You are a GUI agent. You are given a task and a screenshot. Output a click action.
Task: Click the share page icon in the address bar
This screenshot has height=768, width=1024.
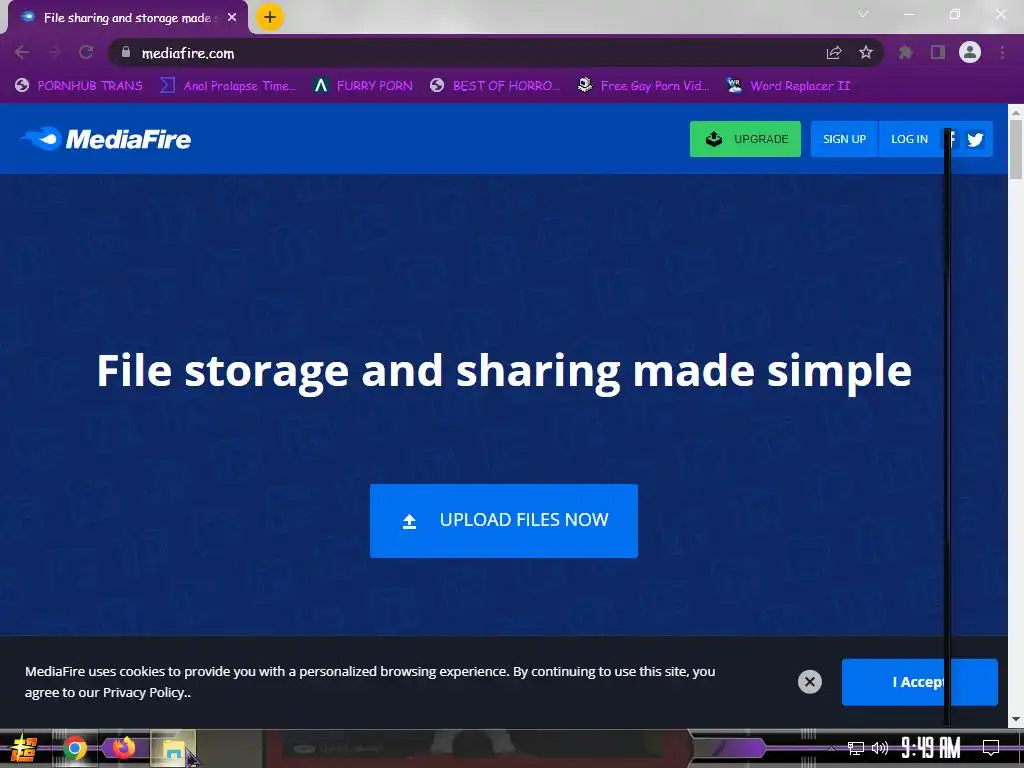point(834,52)
